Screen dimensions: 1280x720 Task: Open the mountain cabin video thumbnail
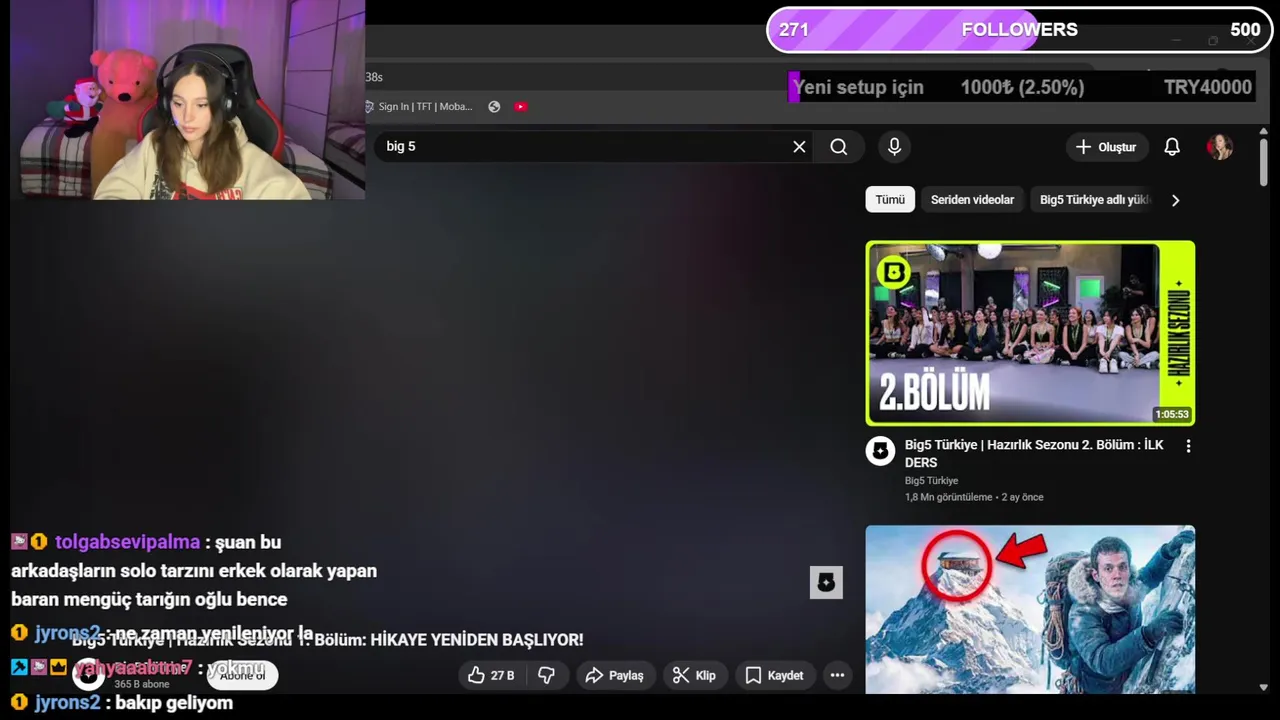pos(1030,609)
